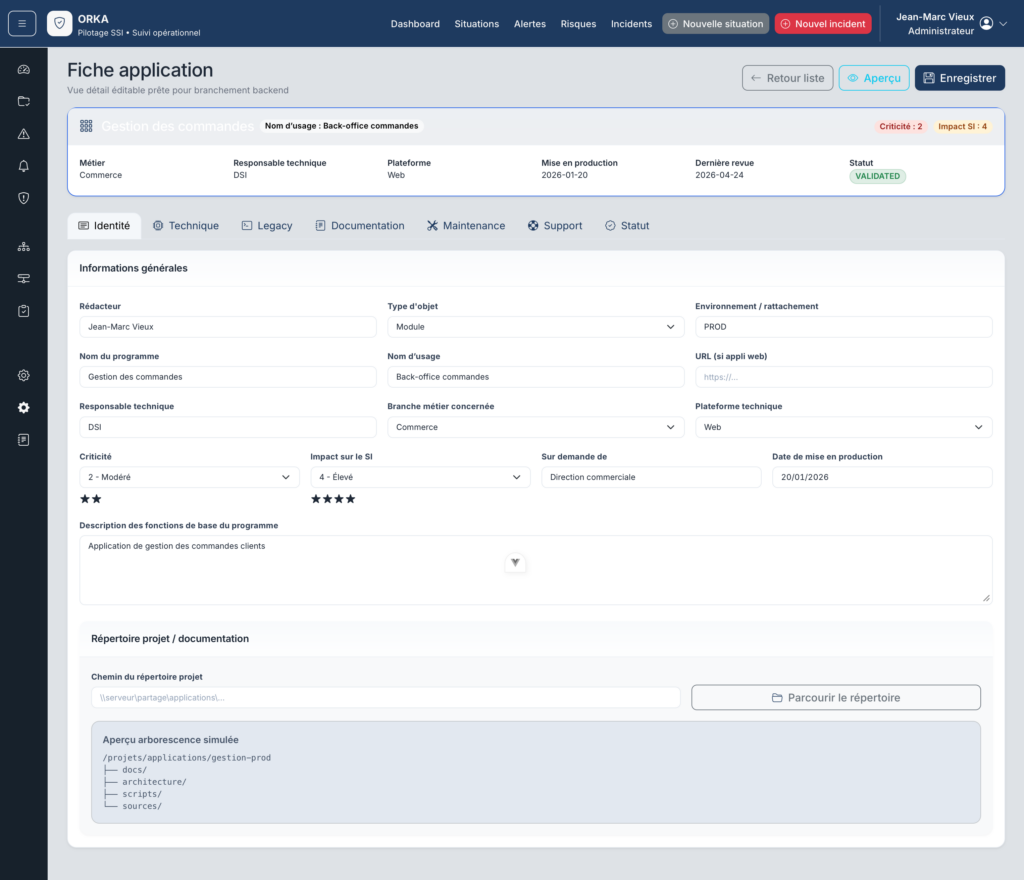Click the Nouvel incident button

[x=823, y=24]
